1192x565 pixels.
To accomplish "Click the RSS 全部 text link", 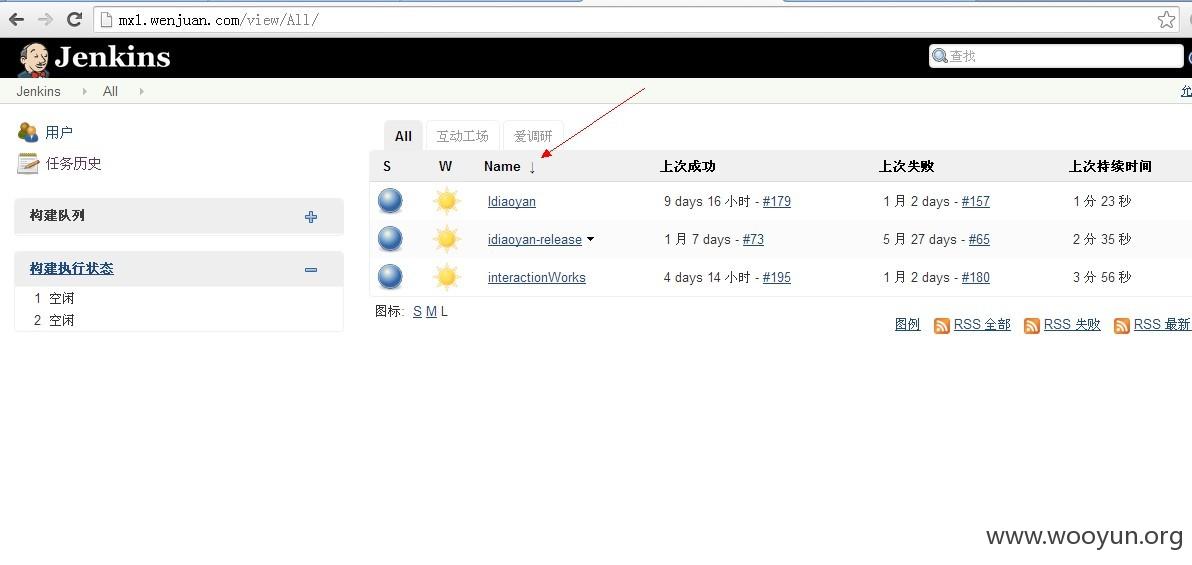I will click(982, 325).
